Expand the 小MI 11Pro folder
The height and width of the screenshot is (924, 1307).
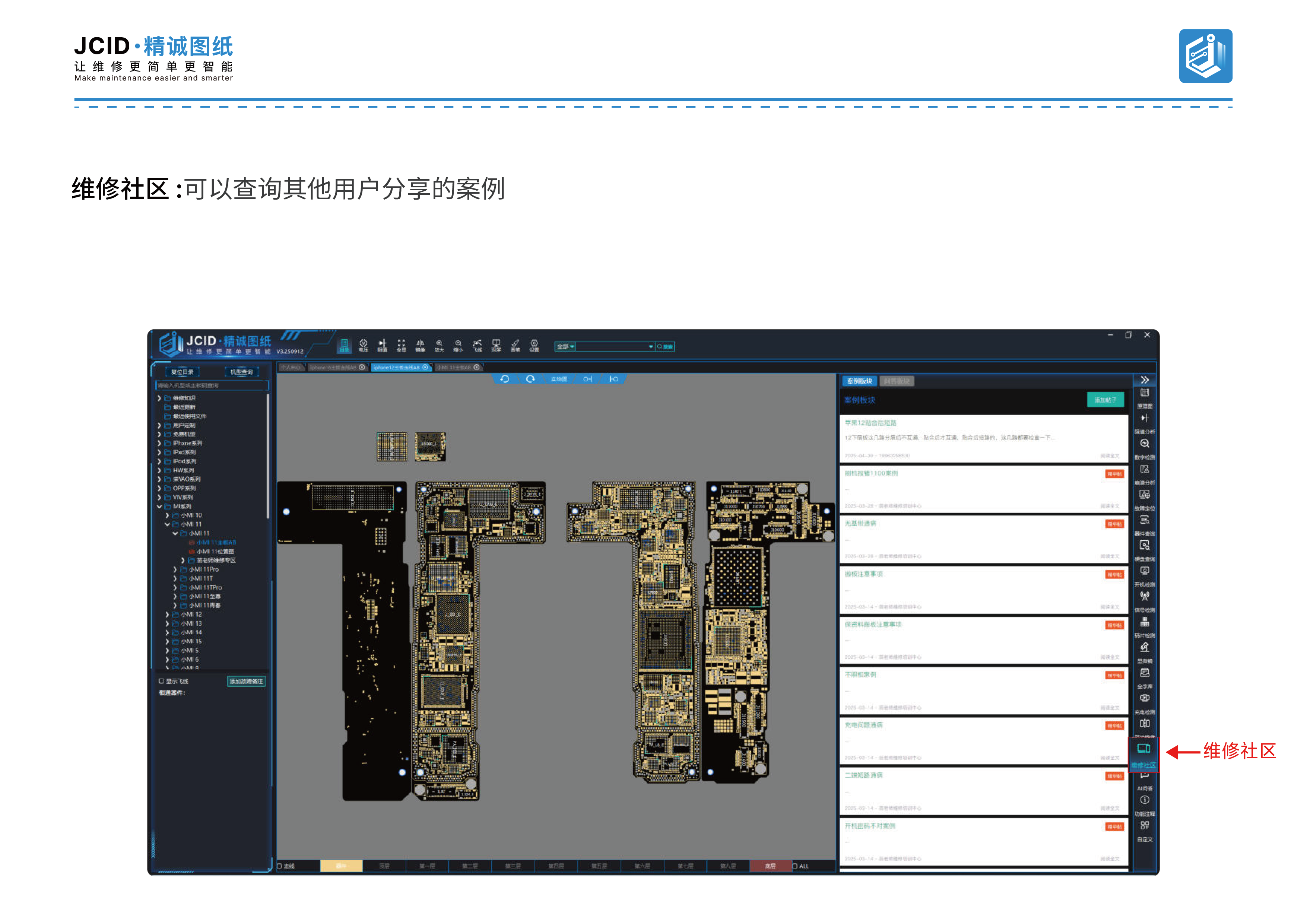coord(175,570)
